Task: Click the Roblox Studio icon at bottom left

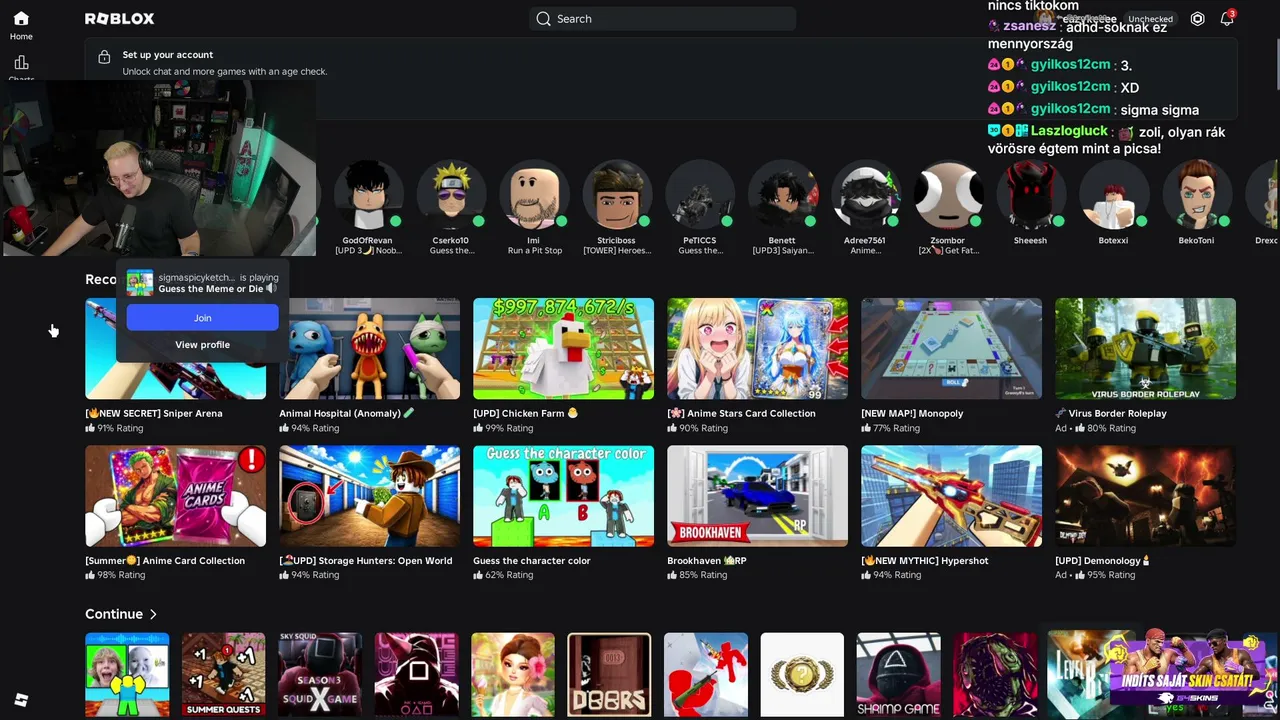Action: tap(21, 699)
